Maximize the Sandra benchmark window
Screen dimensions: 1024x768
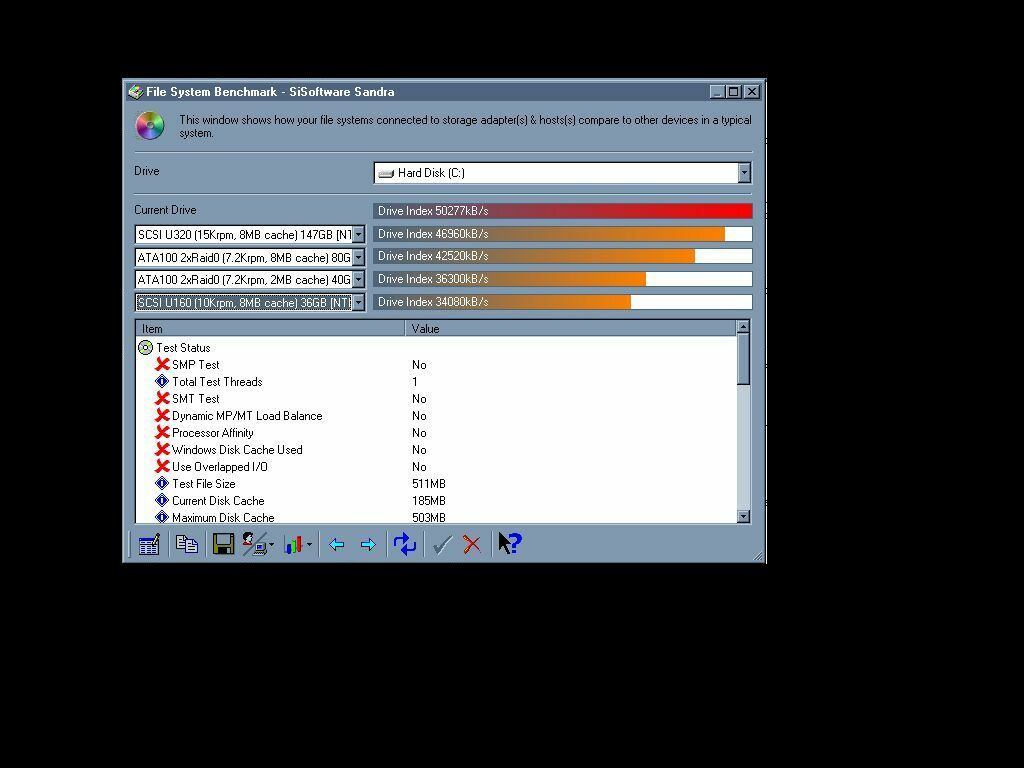pyautogui.click(x=734, y=92)
